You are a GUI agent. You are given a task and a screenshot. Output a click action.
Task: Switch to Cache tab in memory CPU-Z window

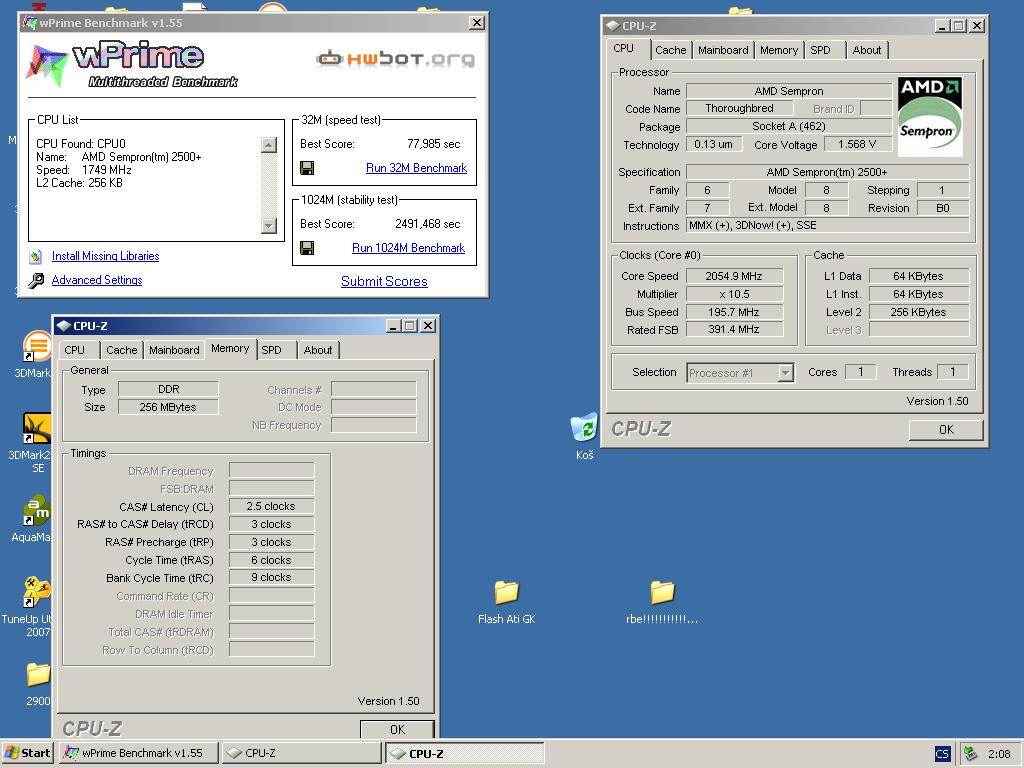pos(121,350)
